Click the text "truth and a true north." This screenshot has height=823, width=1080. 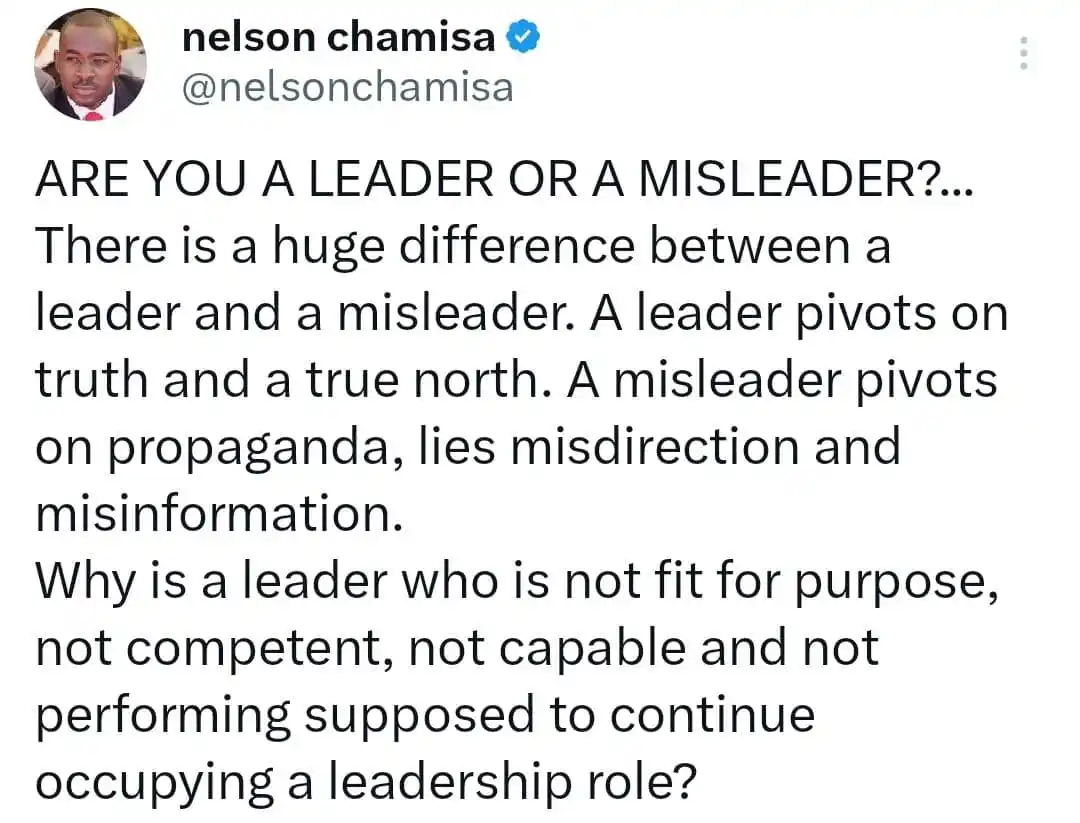(293, 380)
